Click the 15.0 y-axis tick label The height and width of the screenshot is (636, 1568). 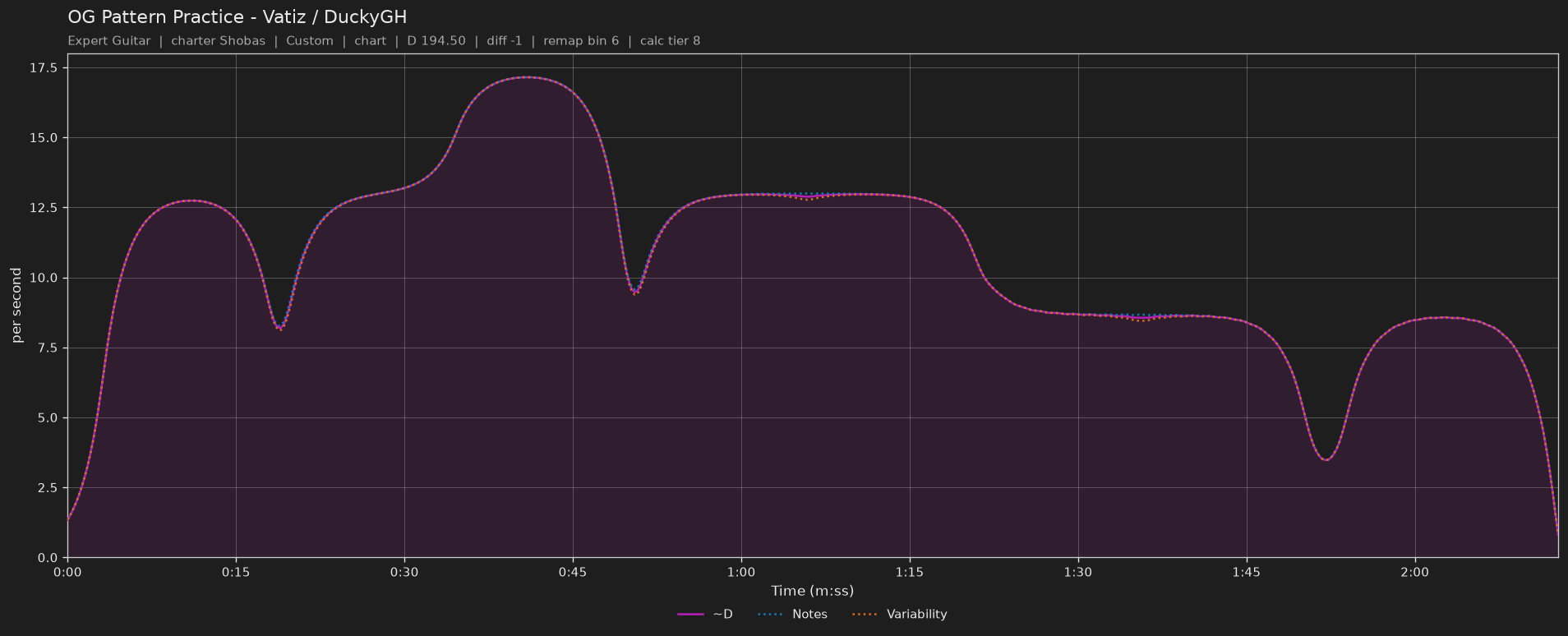[x=43, y=138]
